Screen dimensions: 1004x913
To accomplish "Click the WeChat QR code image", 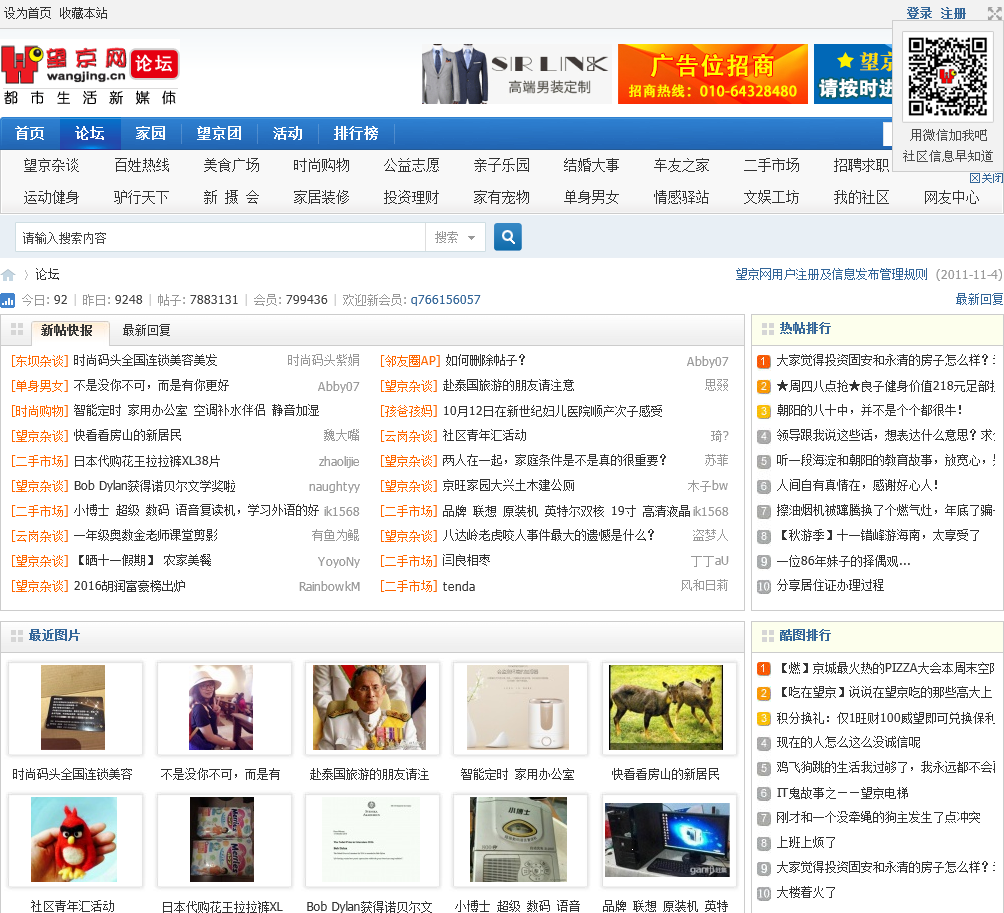I will (x=947, y=77).
